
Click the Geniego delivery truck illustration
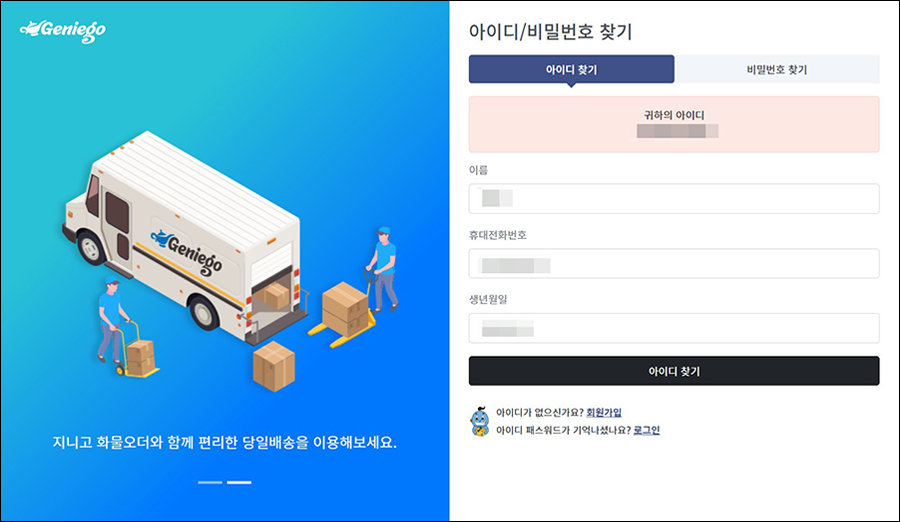[184, 235]
